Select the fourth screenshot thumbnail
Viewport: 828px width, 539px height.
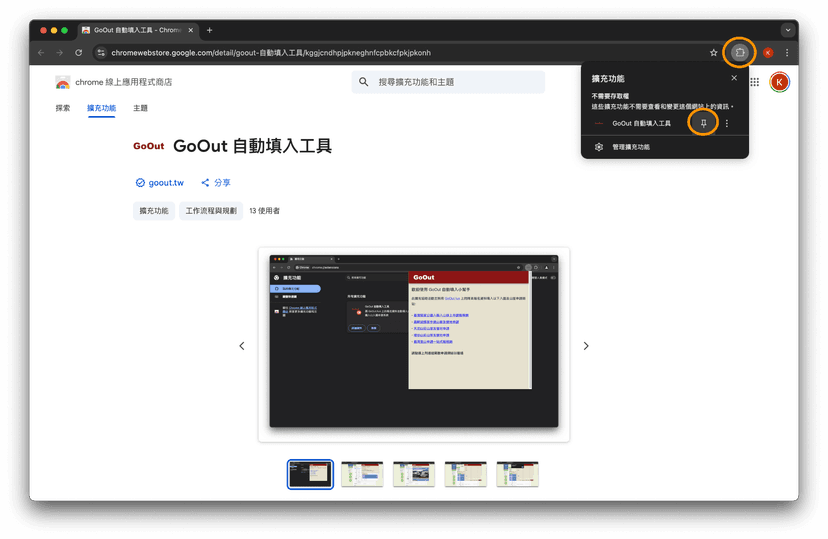(465, 474)
